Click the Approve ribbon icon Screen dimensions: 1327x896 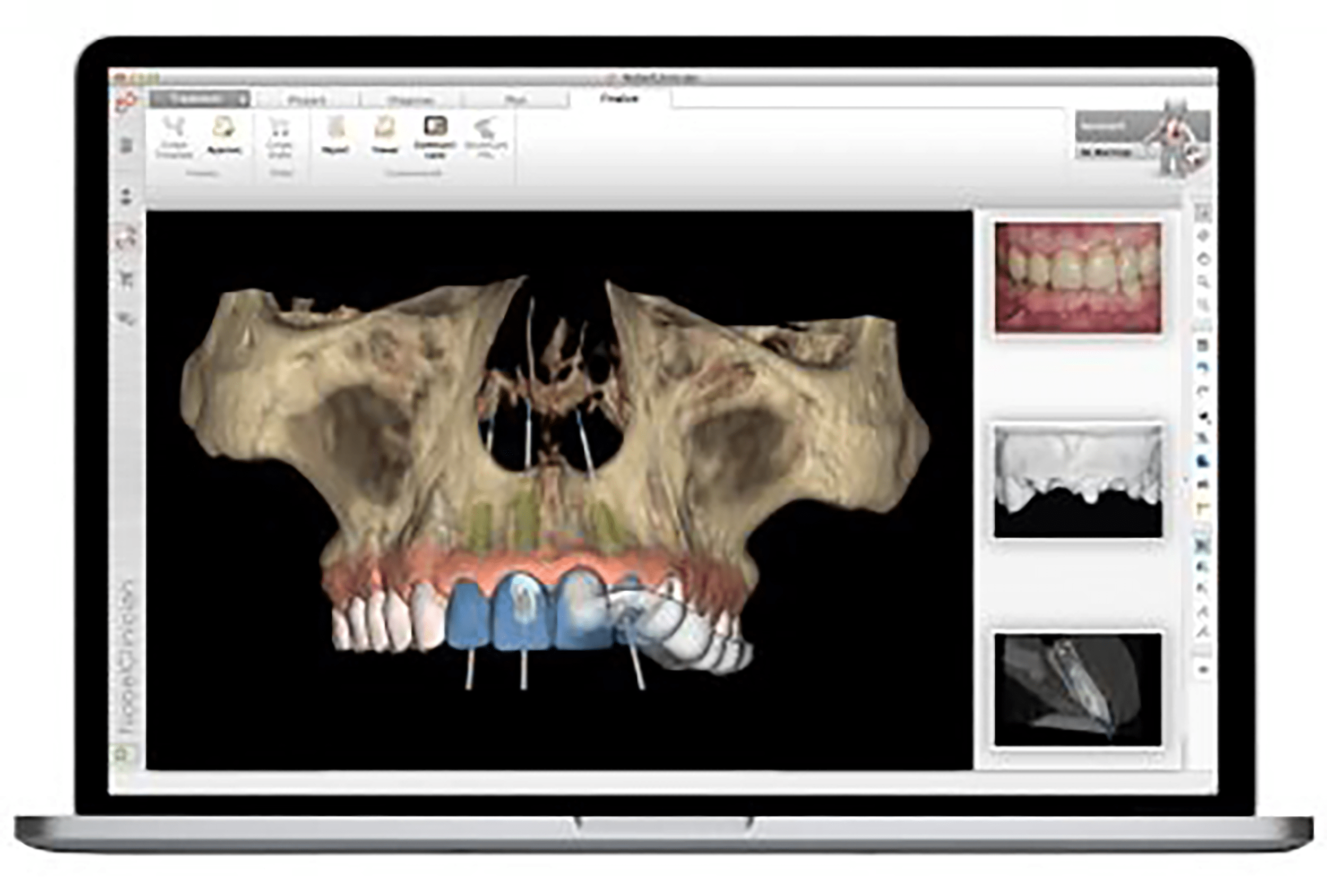pyautogui.click(x=224, y=136)
